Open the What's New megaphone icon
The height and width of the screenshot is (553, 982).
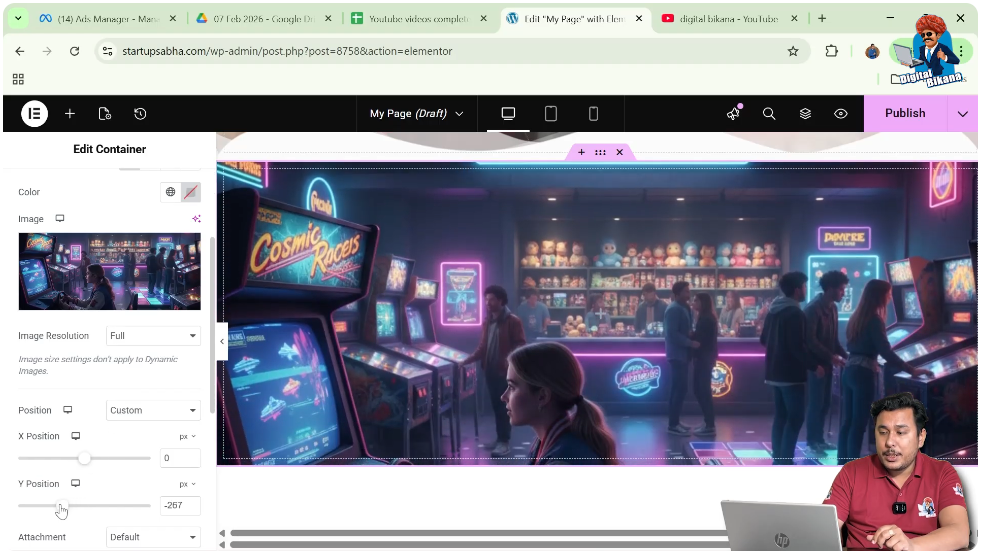(733, 114)
